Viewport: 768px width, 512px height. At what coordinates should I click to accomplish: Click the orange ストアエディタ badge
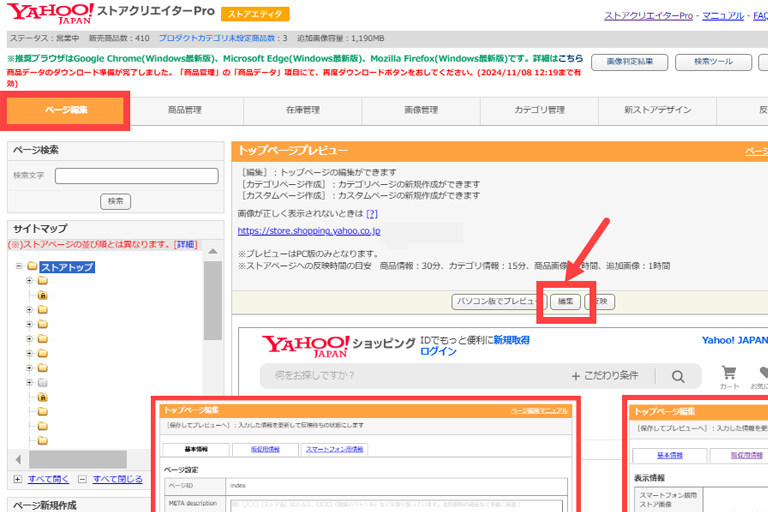coord(255,14)
